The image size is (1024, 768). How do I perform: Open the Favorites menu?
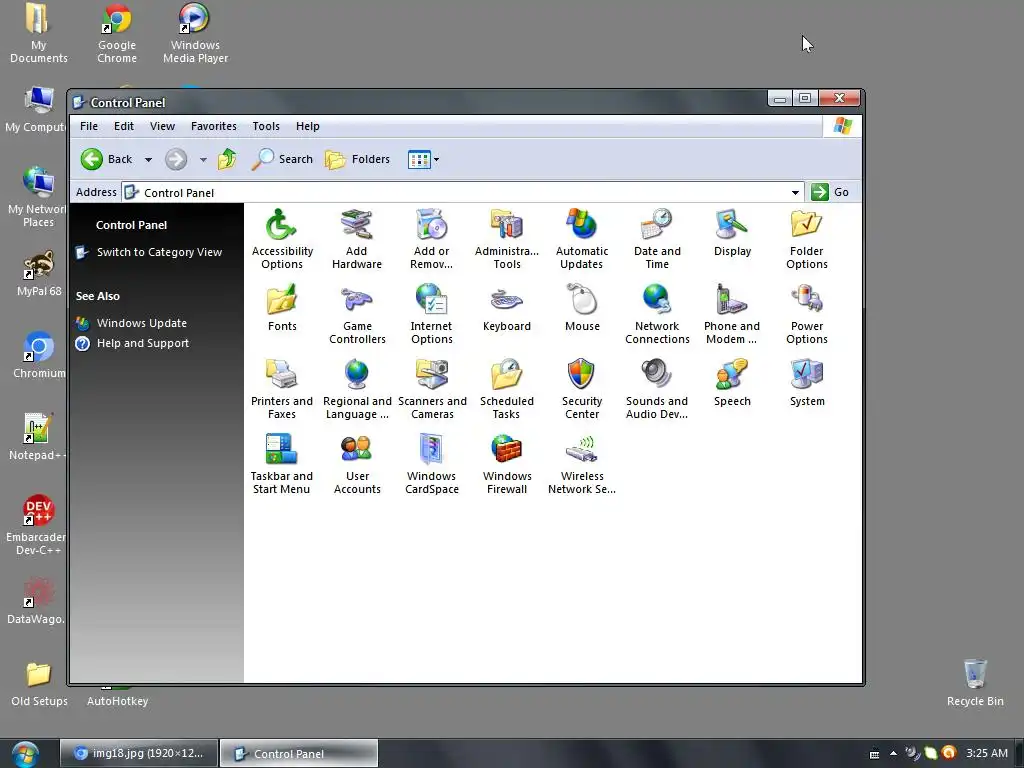point(214,126)
